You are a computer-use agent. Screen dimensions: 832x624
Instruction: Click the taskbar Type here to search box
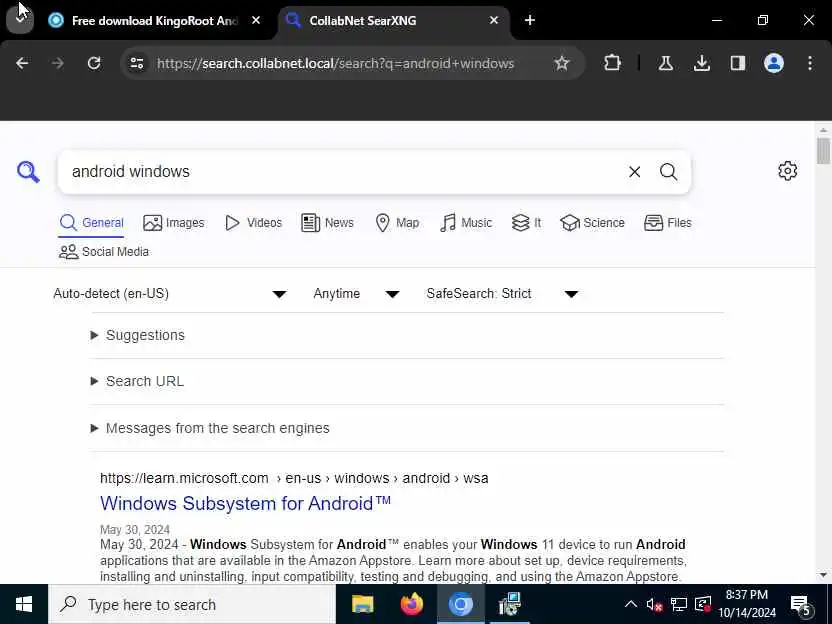(192, 604)
